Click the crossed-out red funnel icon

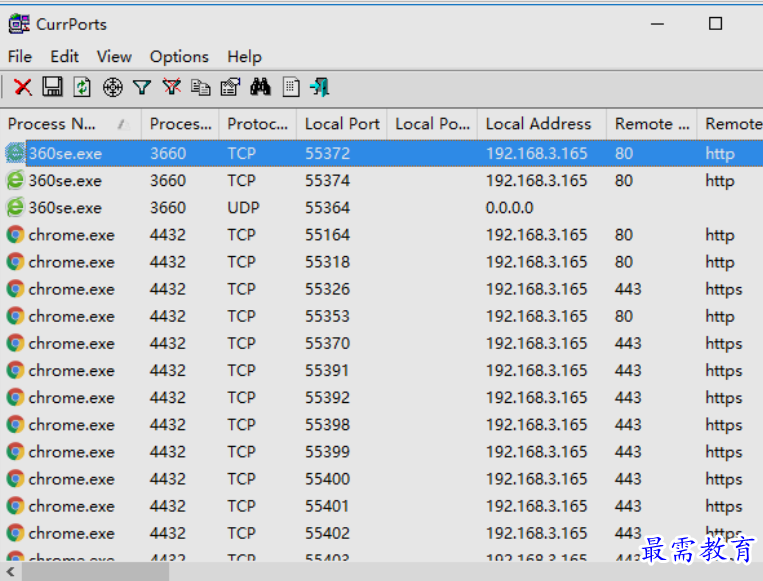(172, 87)
